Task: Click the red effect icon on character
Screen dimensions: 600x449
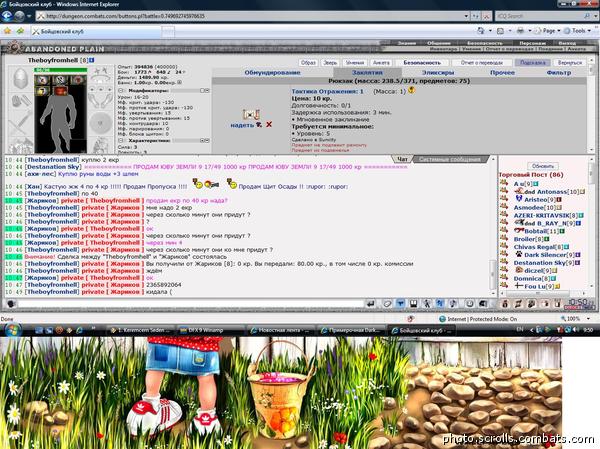Action: 60,91
